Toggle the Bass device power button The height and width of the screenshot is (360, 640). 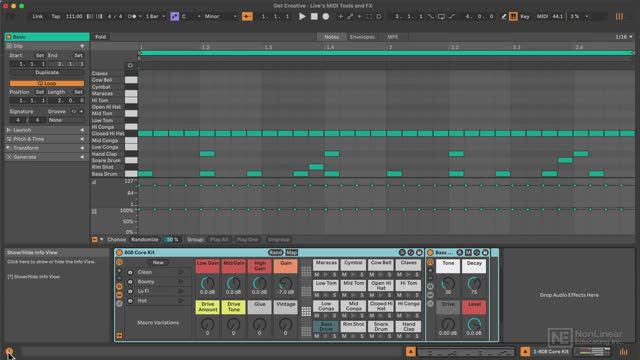click(430, 253)
